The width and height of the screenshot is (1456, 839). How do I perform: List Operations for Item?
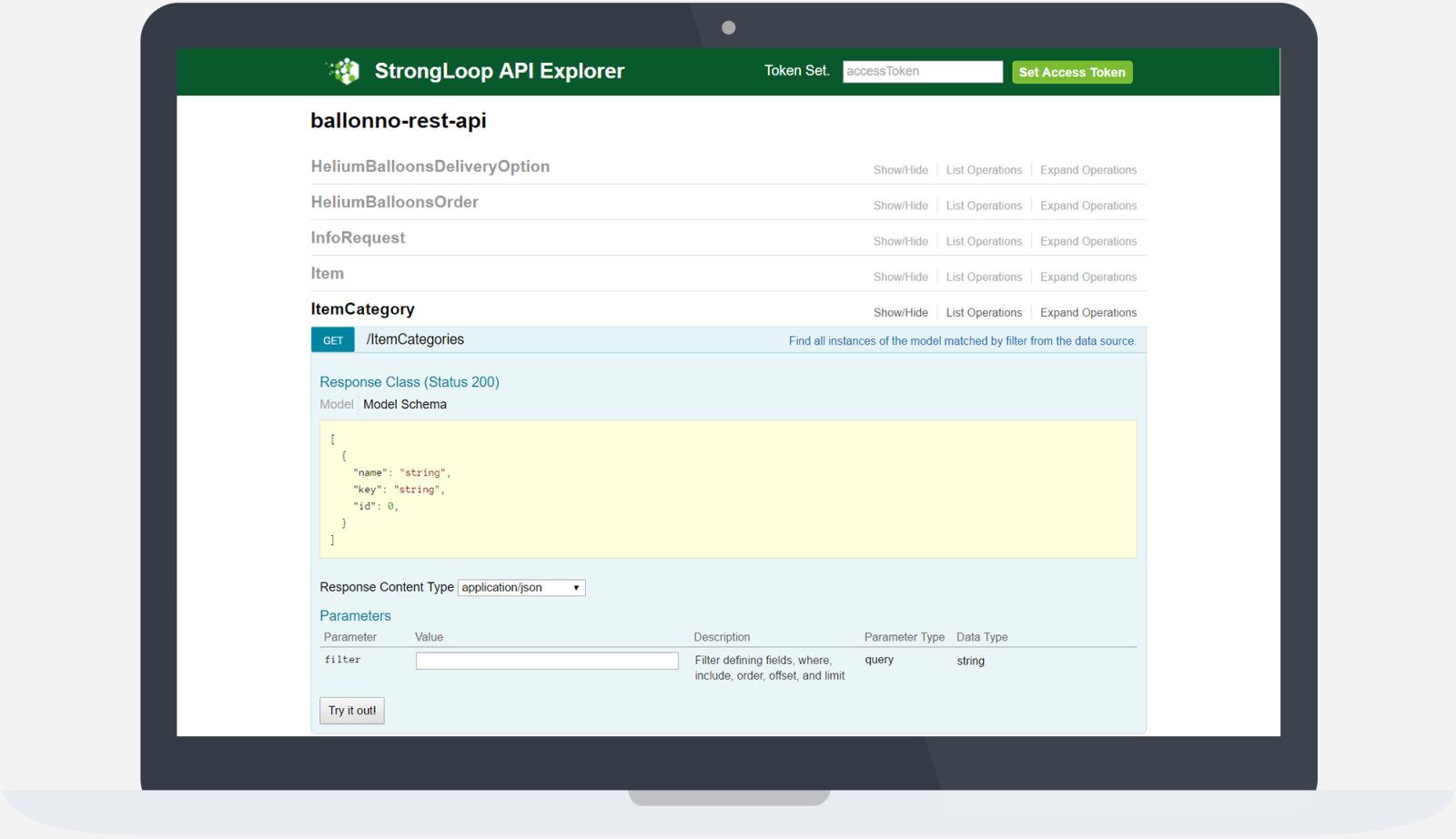pos(984,277)
